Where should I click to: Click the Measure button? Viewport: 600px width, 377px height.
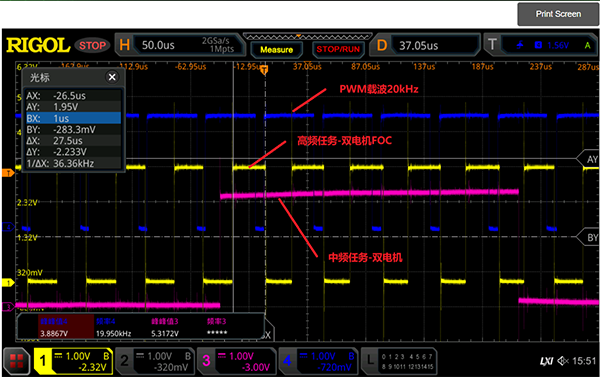277,49
